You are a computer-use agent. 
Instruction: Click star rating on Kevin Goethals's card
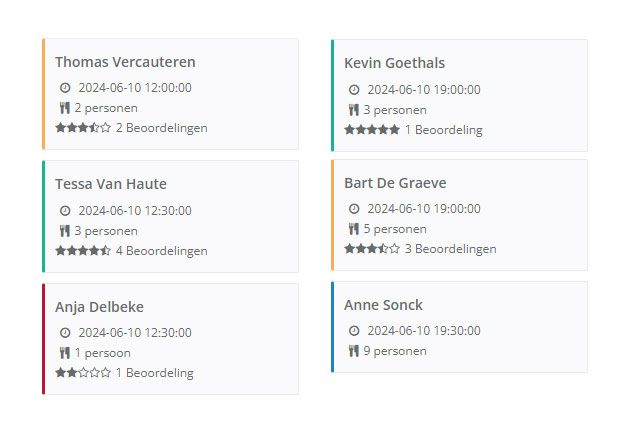click(372, 130)
